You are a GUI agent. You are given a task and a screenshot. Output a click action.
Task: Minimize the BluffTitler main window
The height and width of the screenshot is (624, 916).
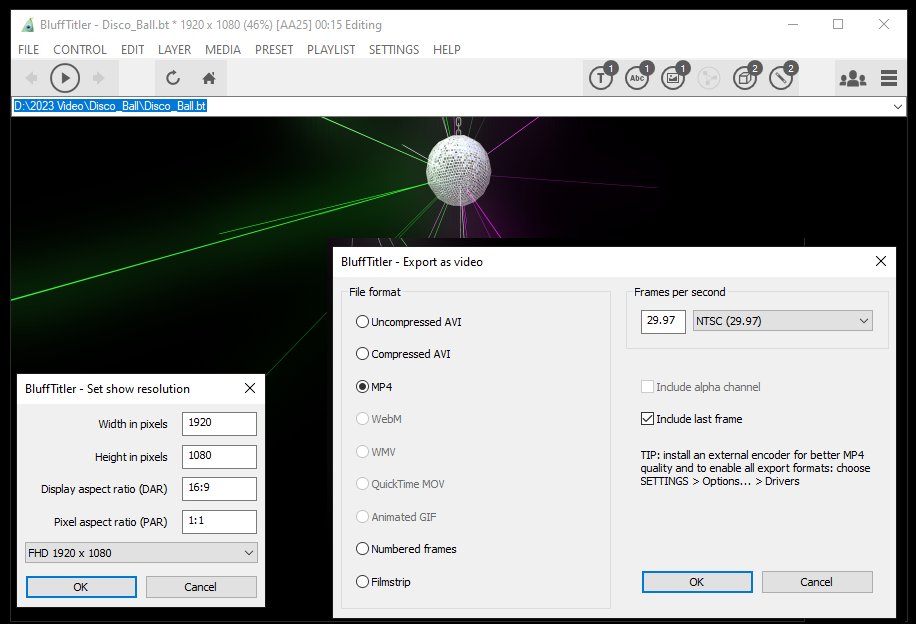pos(793,25)
